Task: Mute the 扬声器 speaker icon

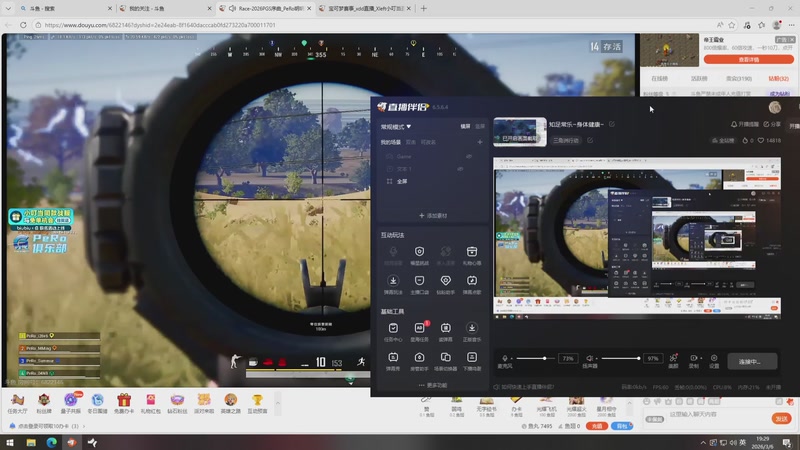Action: [x=589, y=358]
